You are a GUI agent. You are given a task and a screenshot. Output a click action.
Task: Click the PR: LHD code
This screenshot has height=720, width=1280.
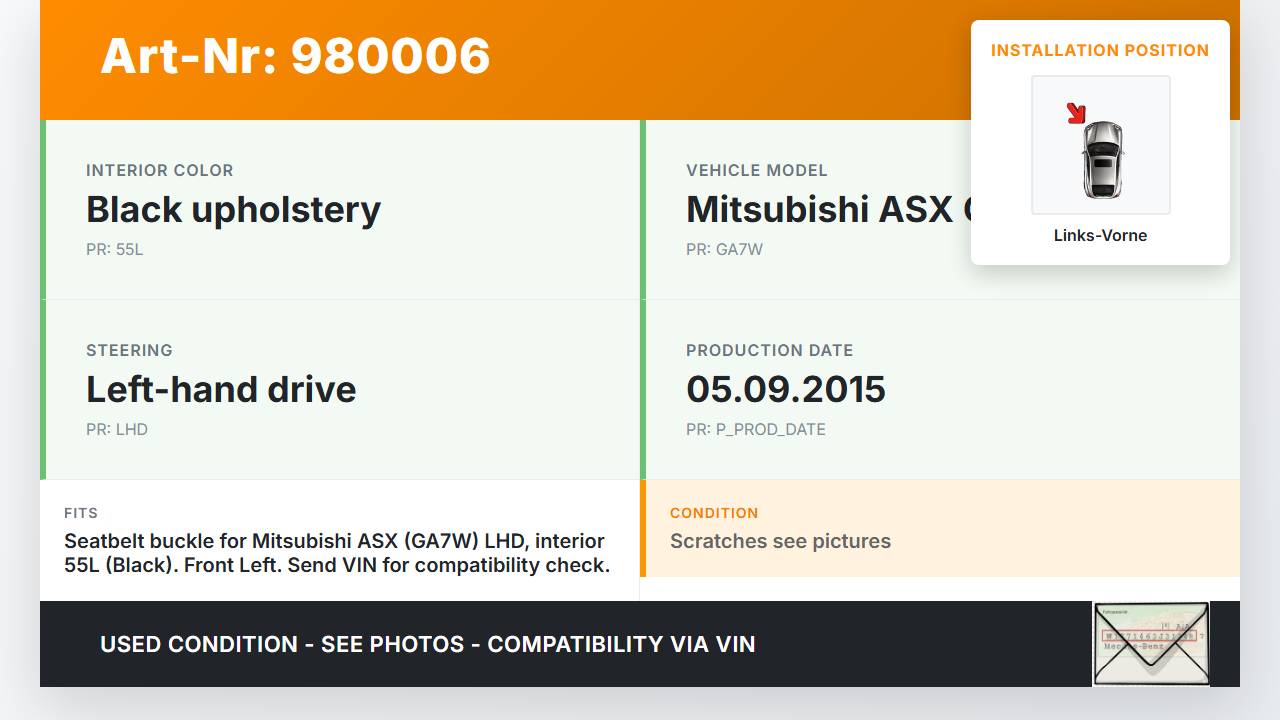116,430
